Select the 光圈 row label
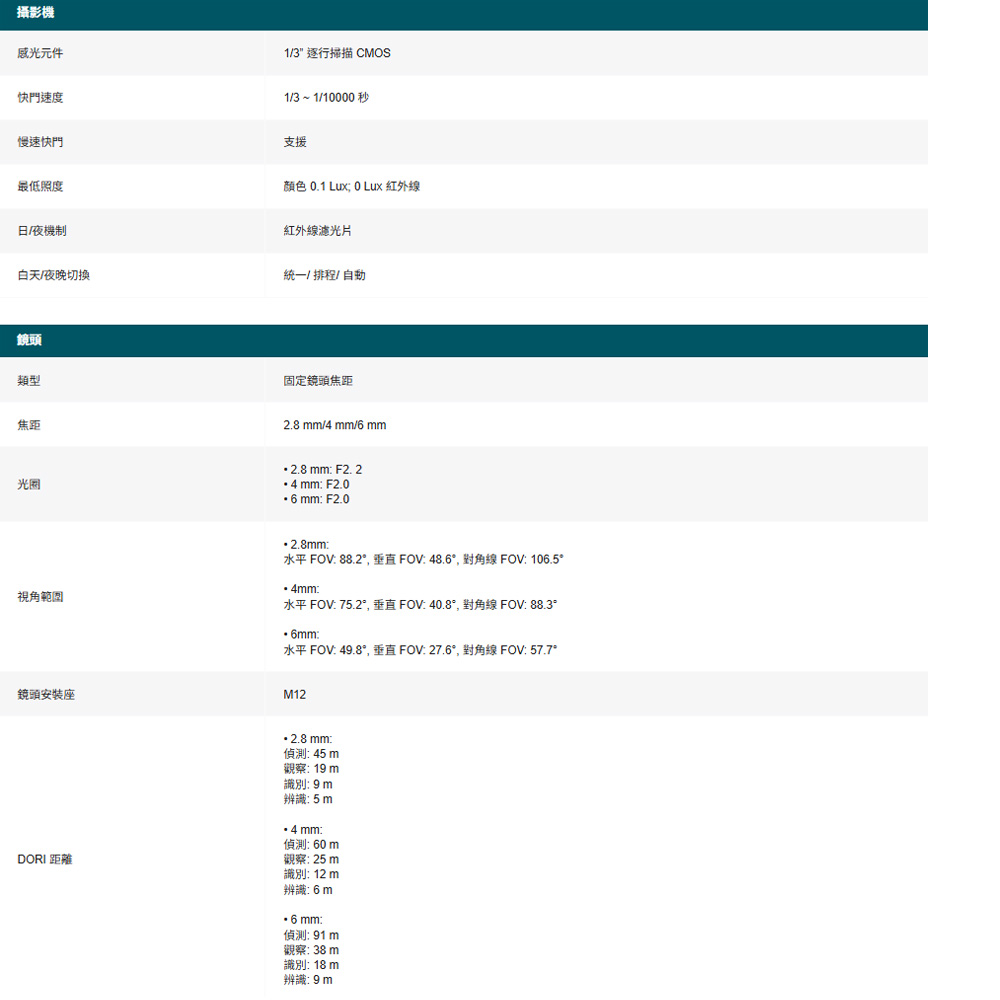The width and height of the screenshot is (1000, 1000). [x=29, y=484]
